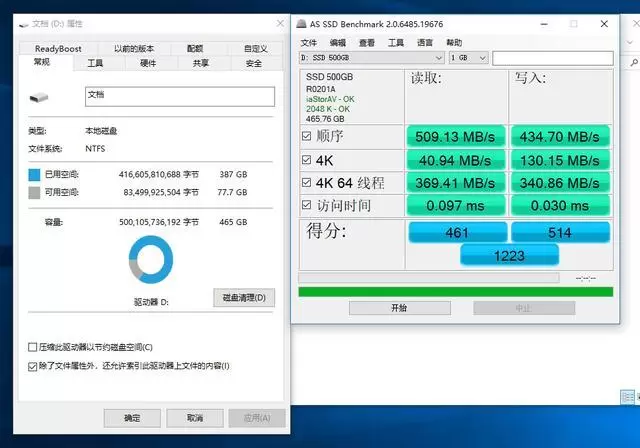Enable 压缩此驱动器以节约磁盘空间 checkbox

[x=33, y=347]
